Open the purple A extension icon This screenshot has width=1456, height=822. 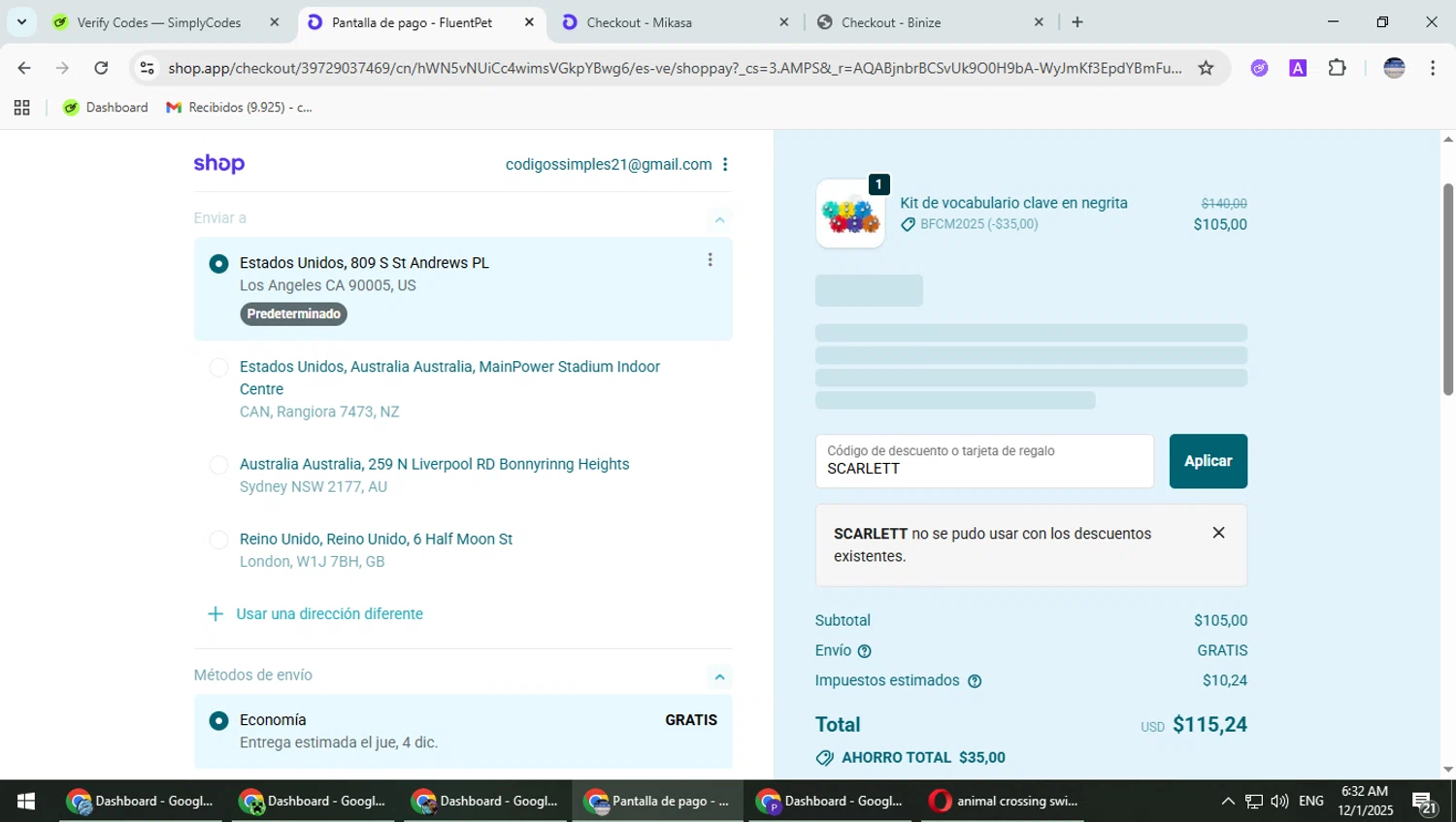pos(1298,68)
